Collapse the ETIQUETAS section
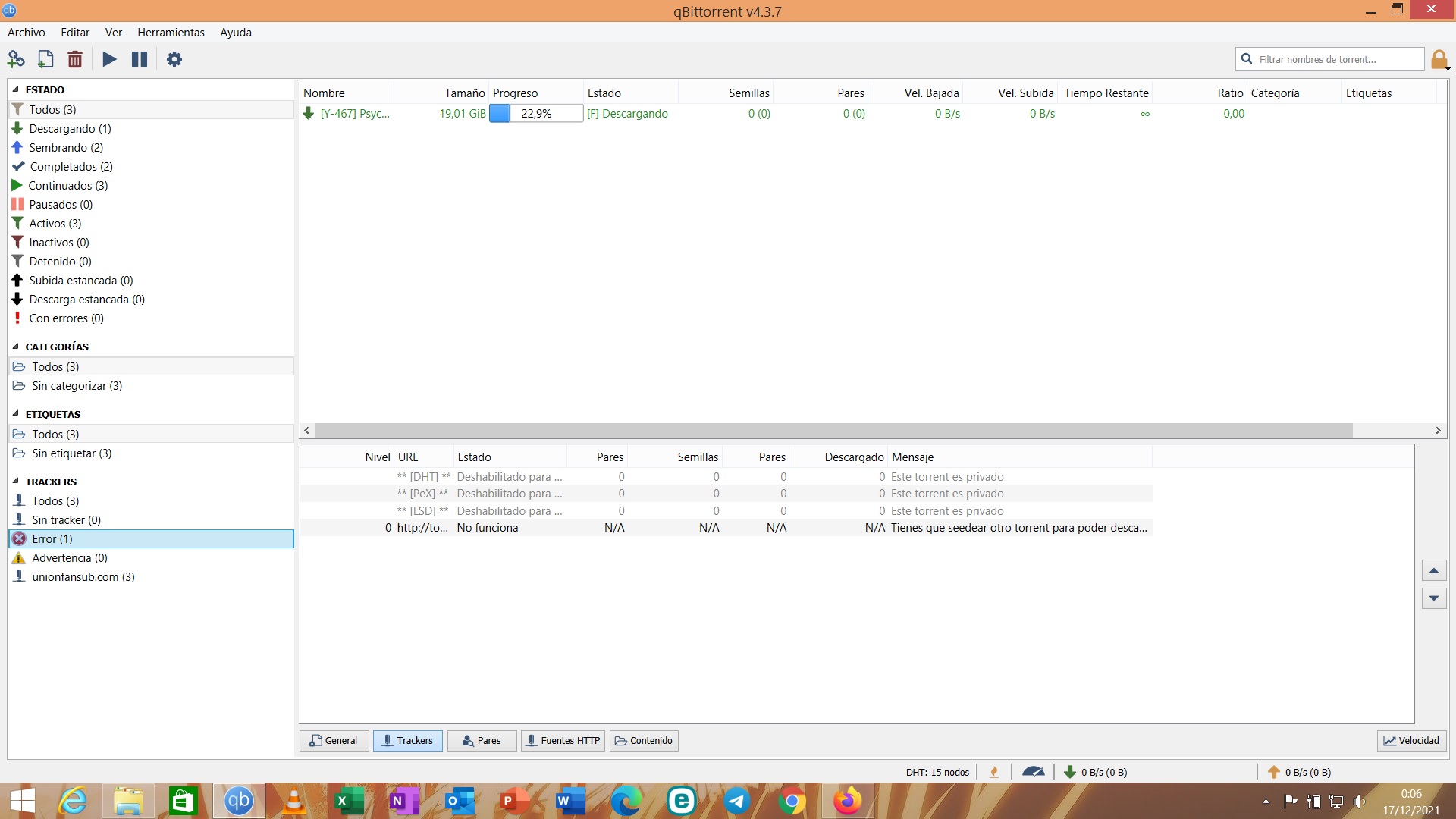Screen dimensions: 1456x819 pos(15,414)
